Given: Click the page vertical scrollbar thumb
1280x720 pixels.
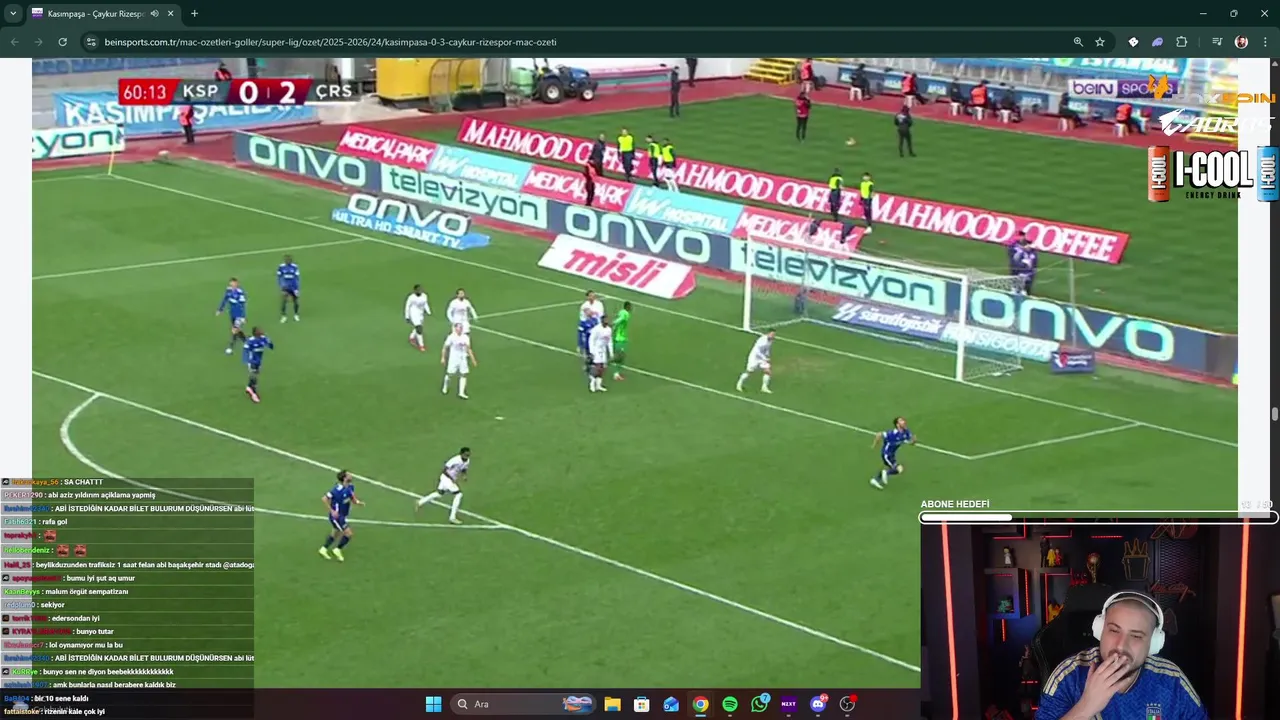Looking at the screenshot, I should point(1275,414).
